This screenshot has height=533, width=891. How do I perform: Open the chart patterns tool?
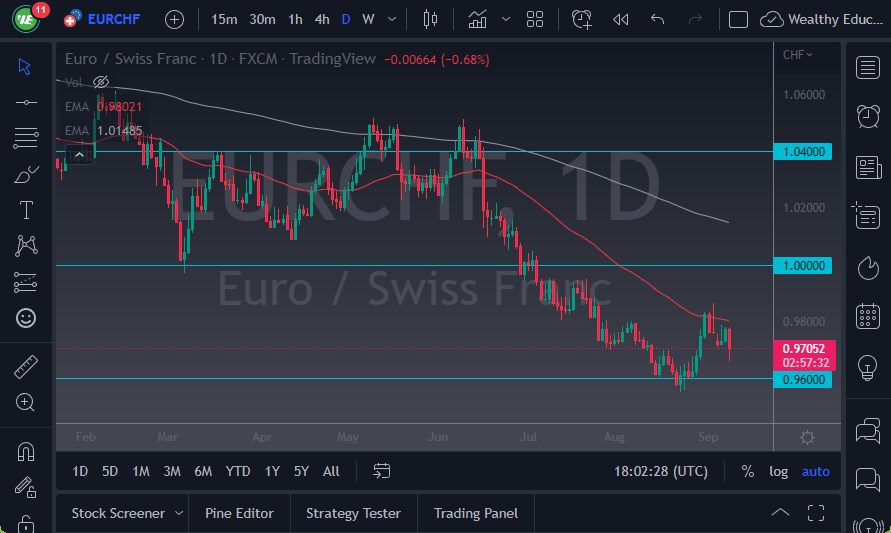pyautogui.click(x=26, y=245)
